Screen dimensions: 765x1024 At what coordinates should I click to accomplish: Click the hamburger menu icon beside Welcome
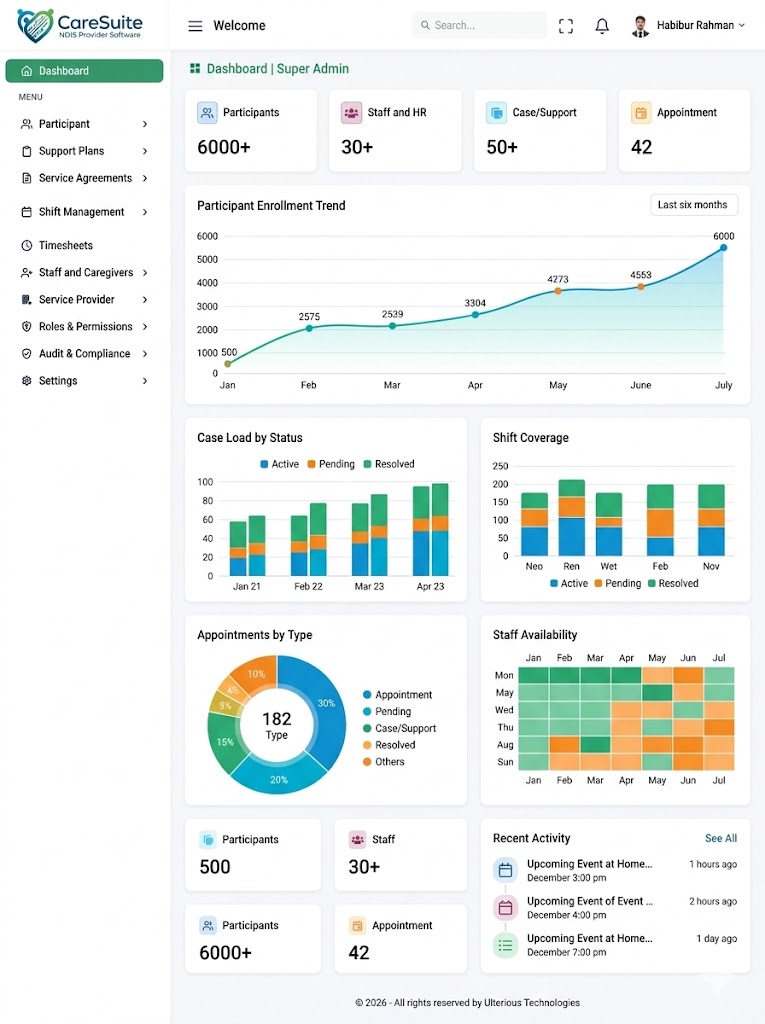[x=195, y=26]
